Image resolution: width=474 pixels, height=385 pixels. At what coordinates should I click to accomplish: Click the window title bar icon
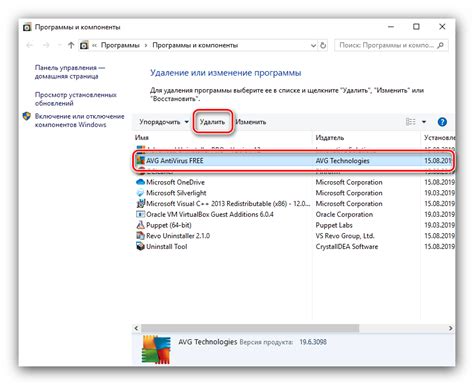(27, 27)
